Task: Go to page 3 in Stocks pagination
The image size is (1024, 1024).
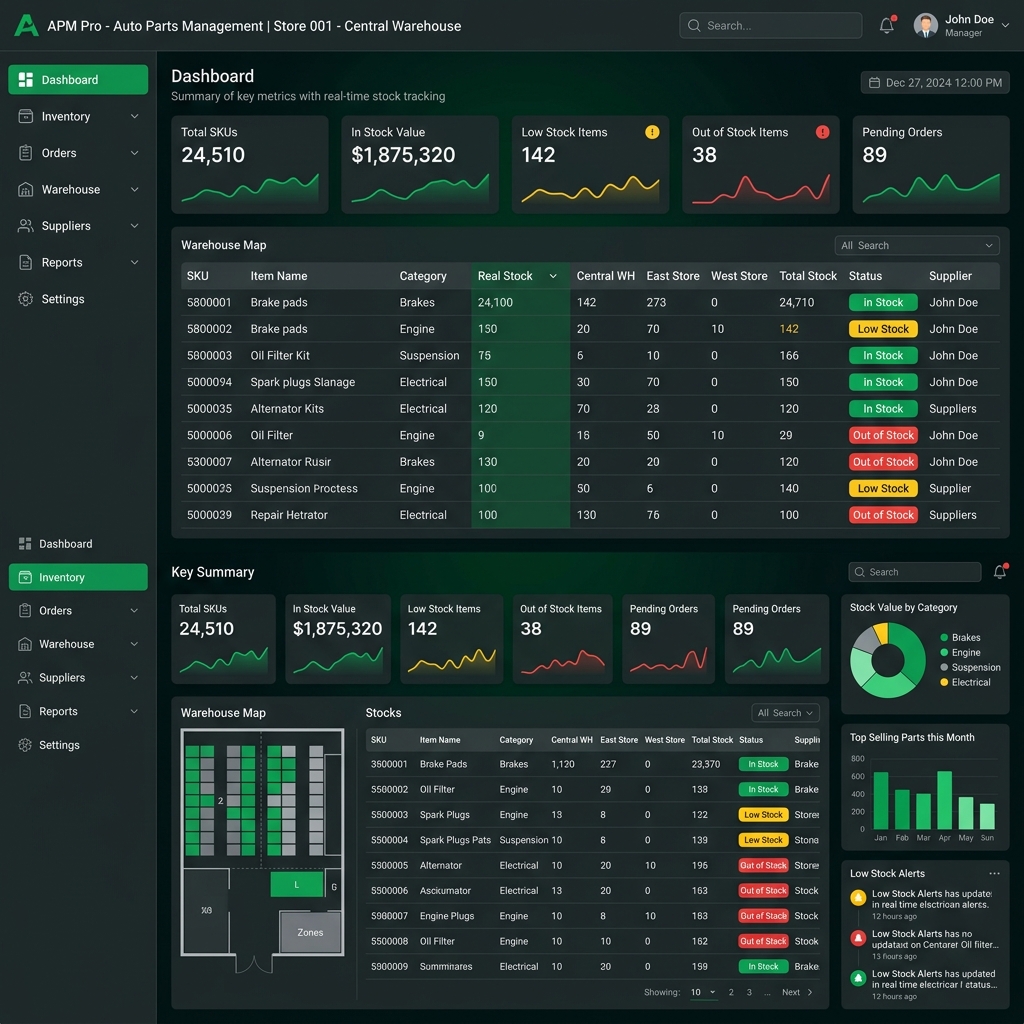Action: point(749,992)
